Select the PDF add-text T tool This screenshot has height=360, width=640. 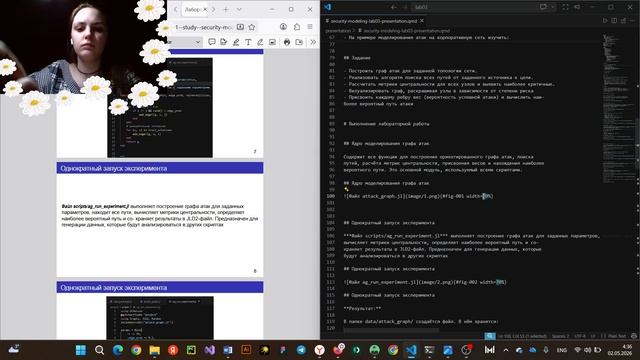(248, 42)
